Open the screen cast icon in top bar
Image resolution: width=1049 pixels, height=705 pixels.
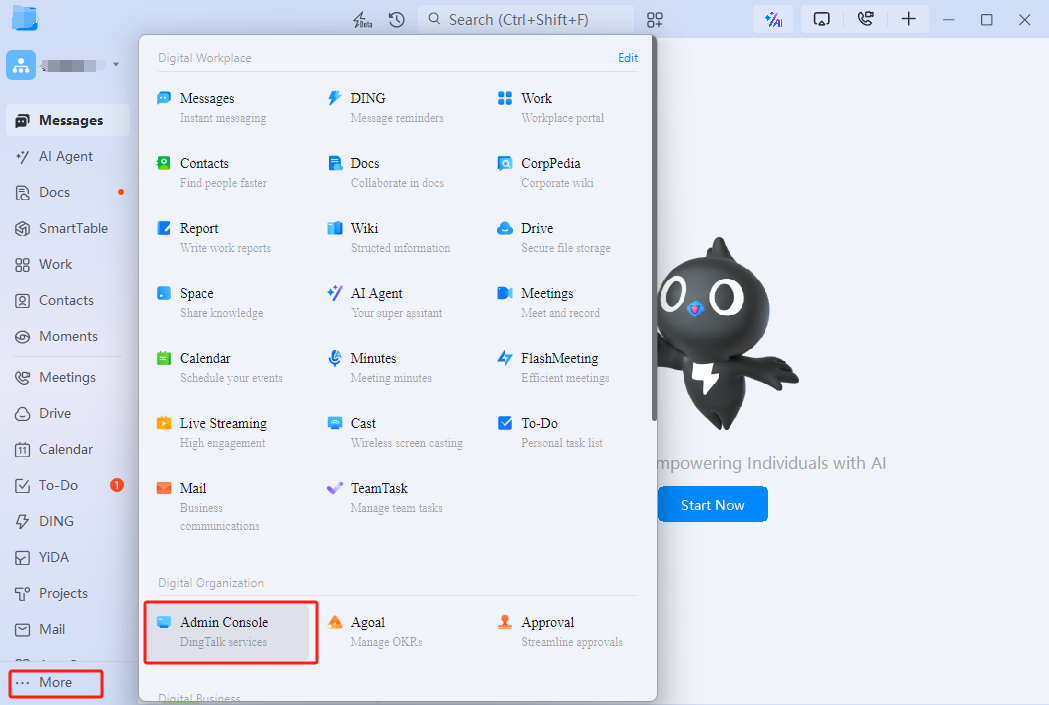(822, 20)
